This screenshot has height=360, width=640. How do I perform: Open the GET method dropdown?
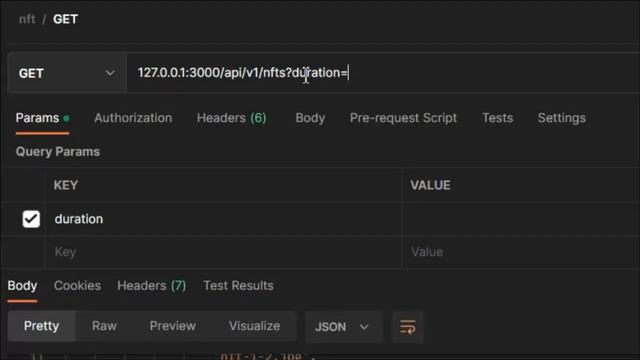pos(67,73)
